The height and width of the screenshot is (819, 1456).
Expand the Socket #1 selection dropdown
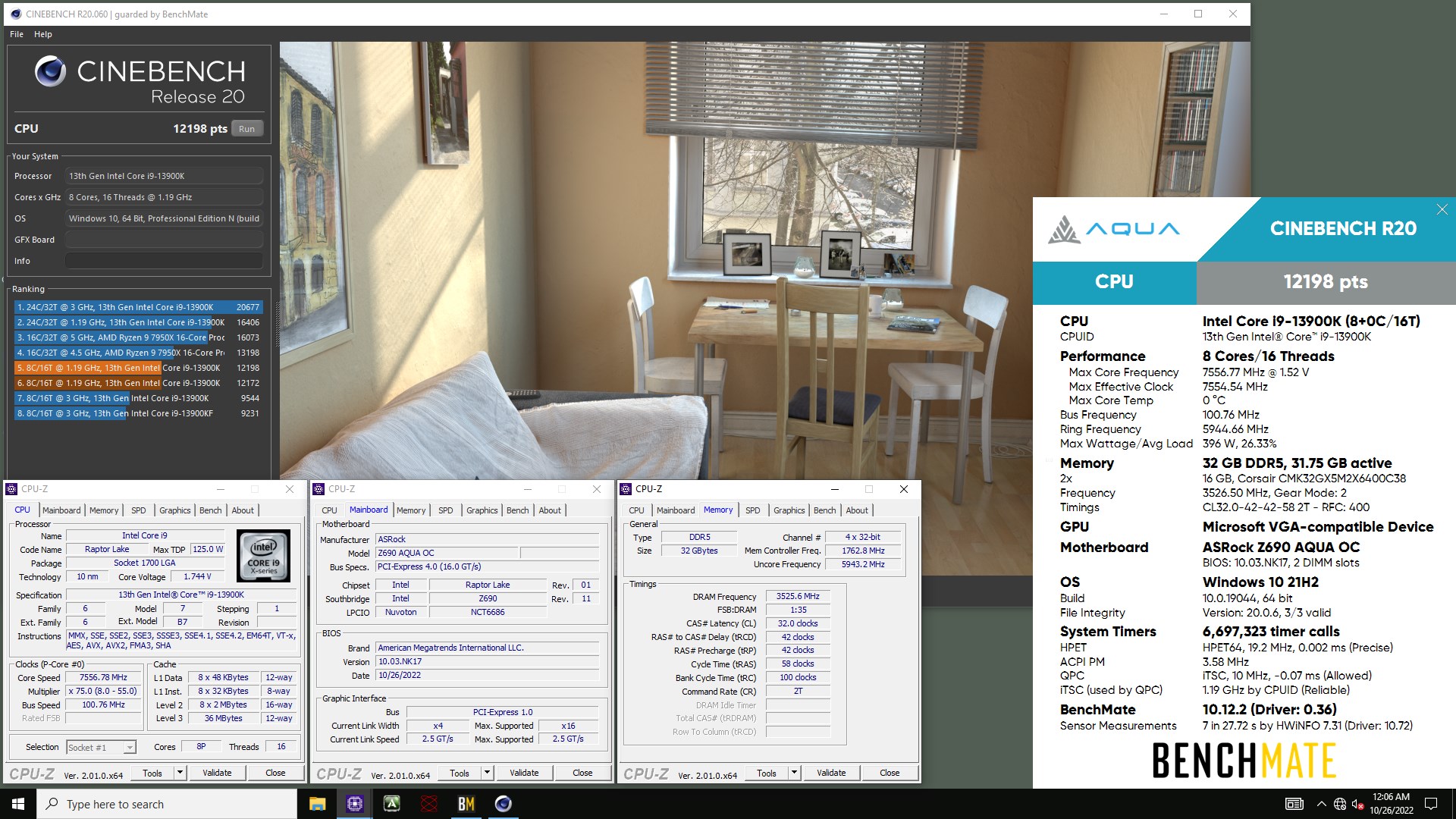130,748
